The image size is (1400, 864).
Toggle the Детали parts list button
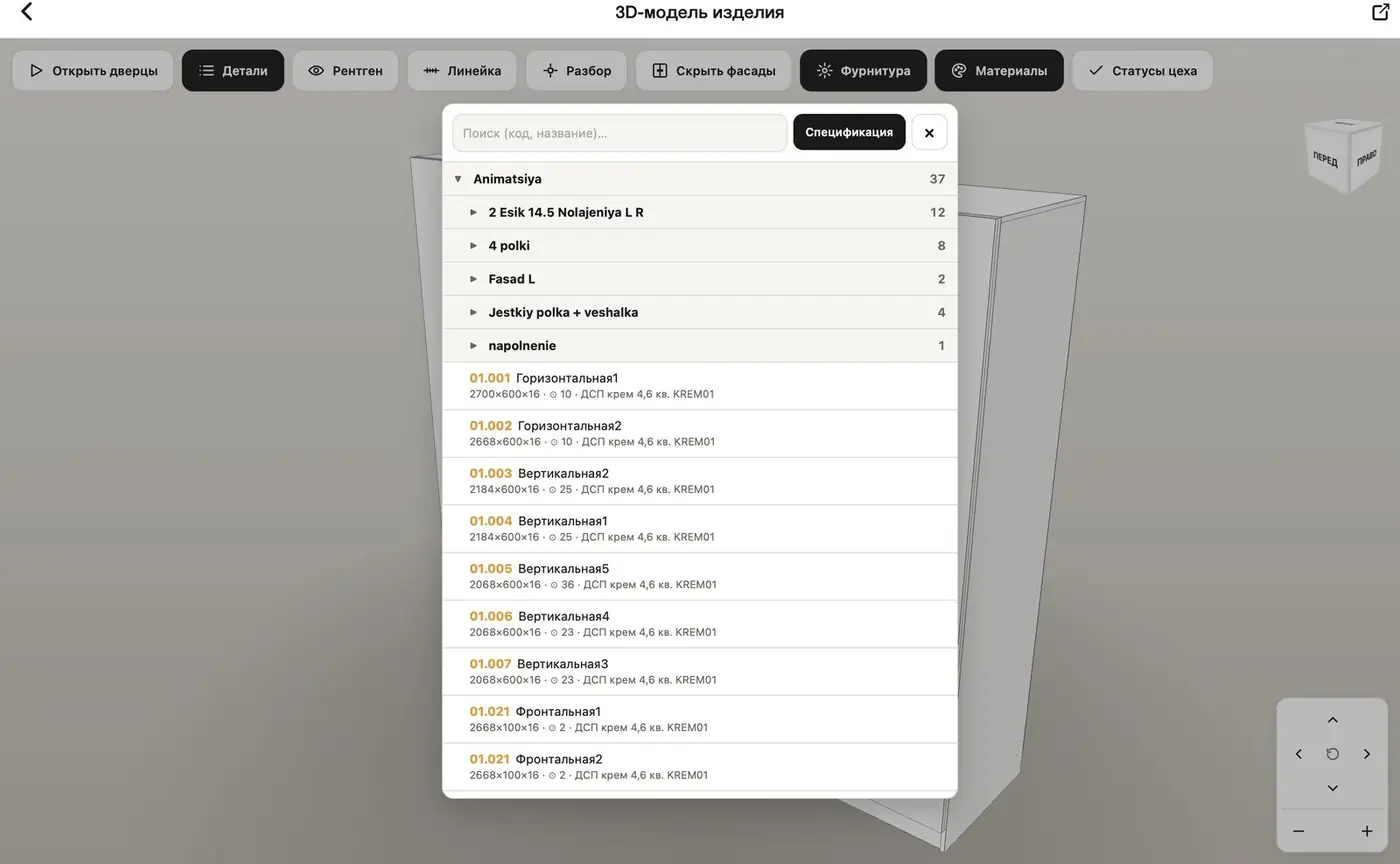pyautogui.click(x=233, y=71)
